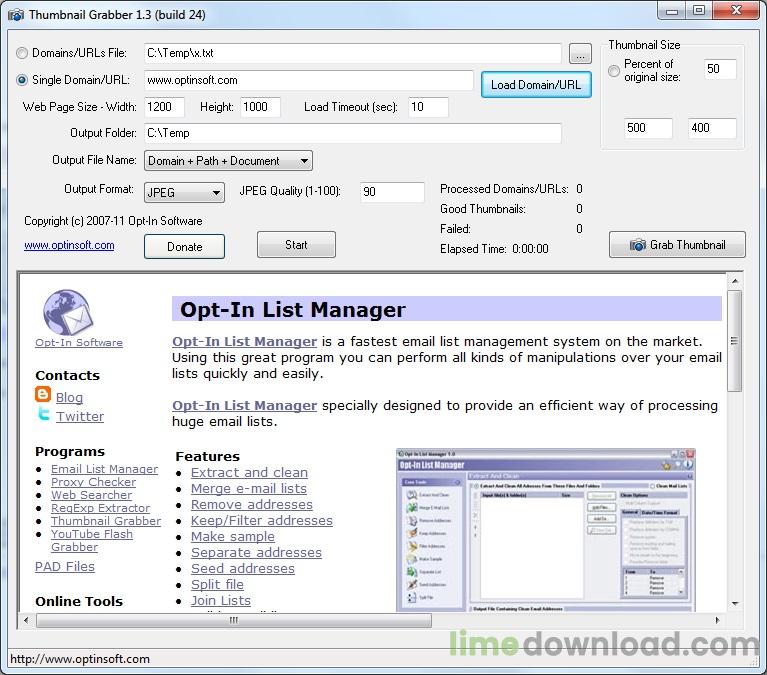
Task: Click the Online Tools heading
Action: pos(79,601)
